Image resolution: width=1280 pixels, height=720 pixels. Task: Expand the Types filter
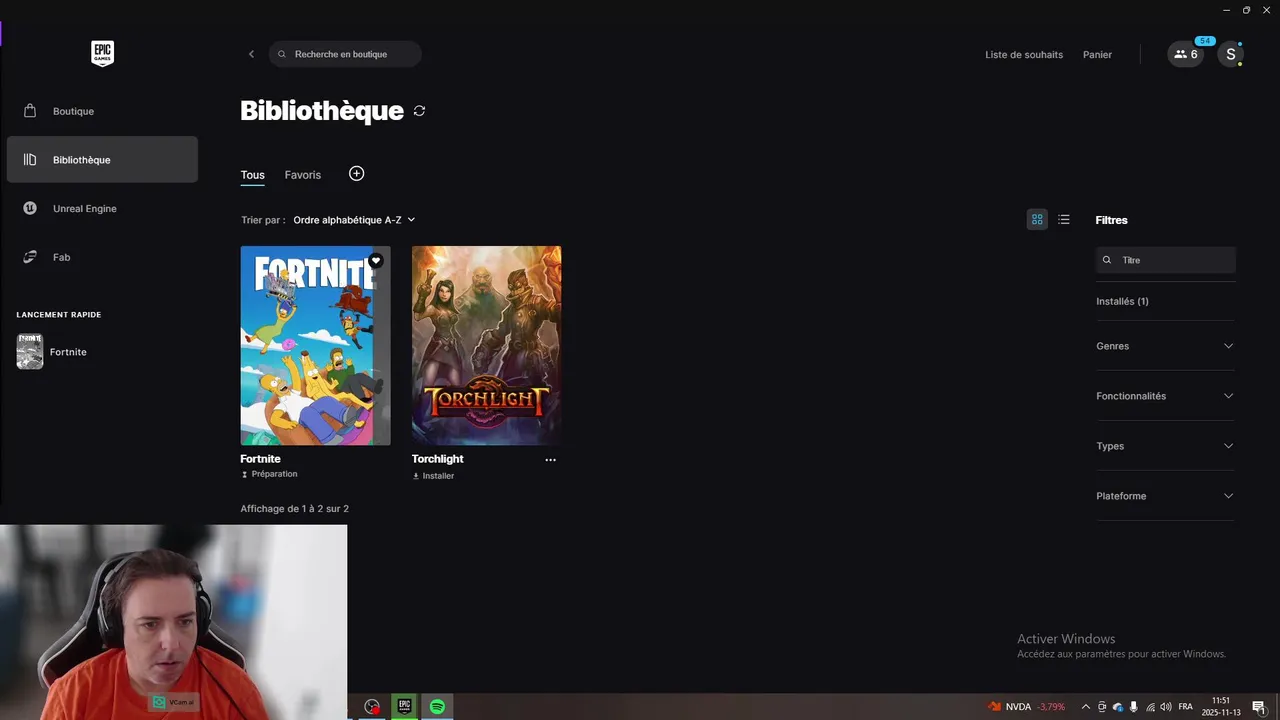[x=1165, y=446]
